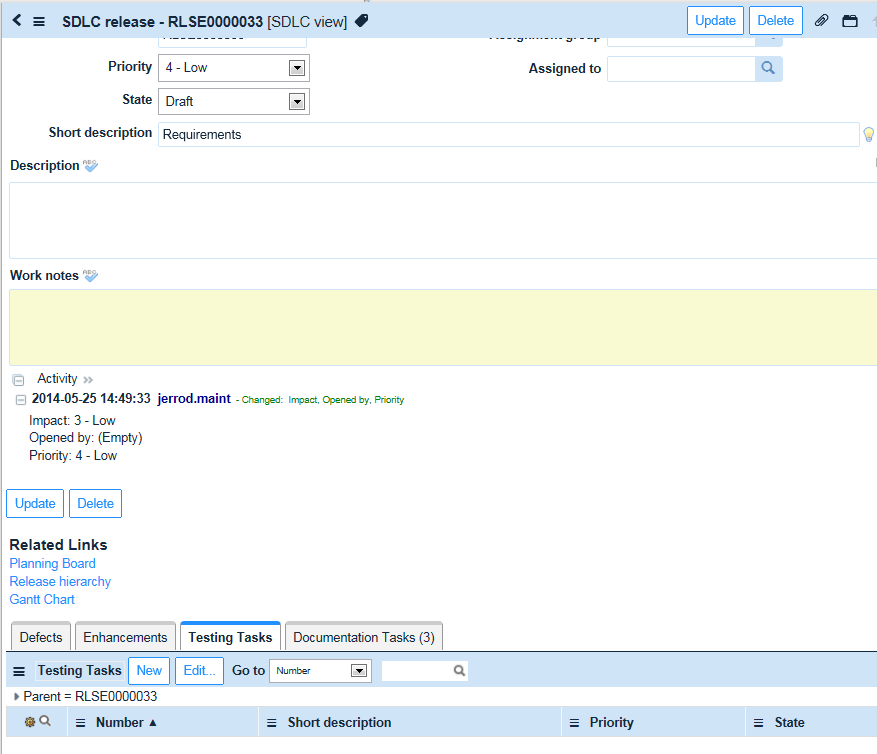This screenshot has width=877, height=754.
Task: Open the State dropdown showing Draft
Action: pos(295,101)
